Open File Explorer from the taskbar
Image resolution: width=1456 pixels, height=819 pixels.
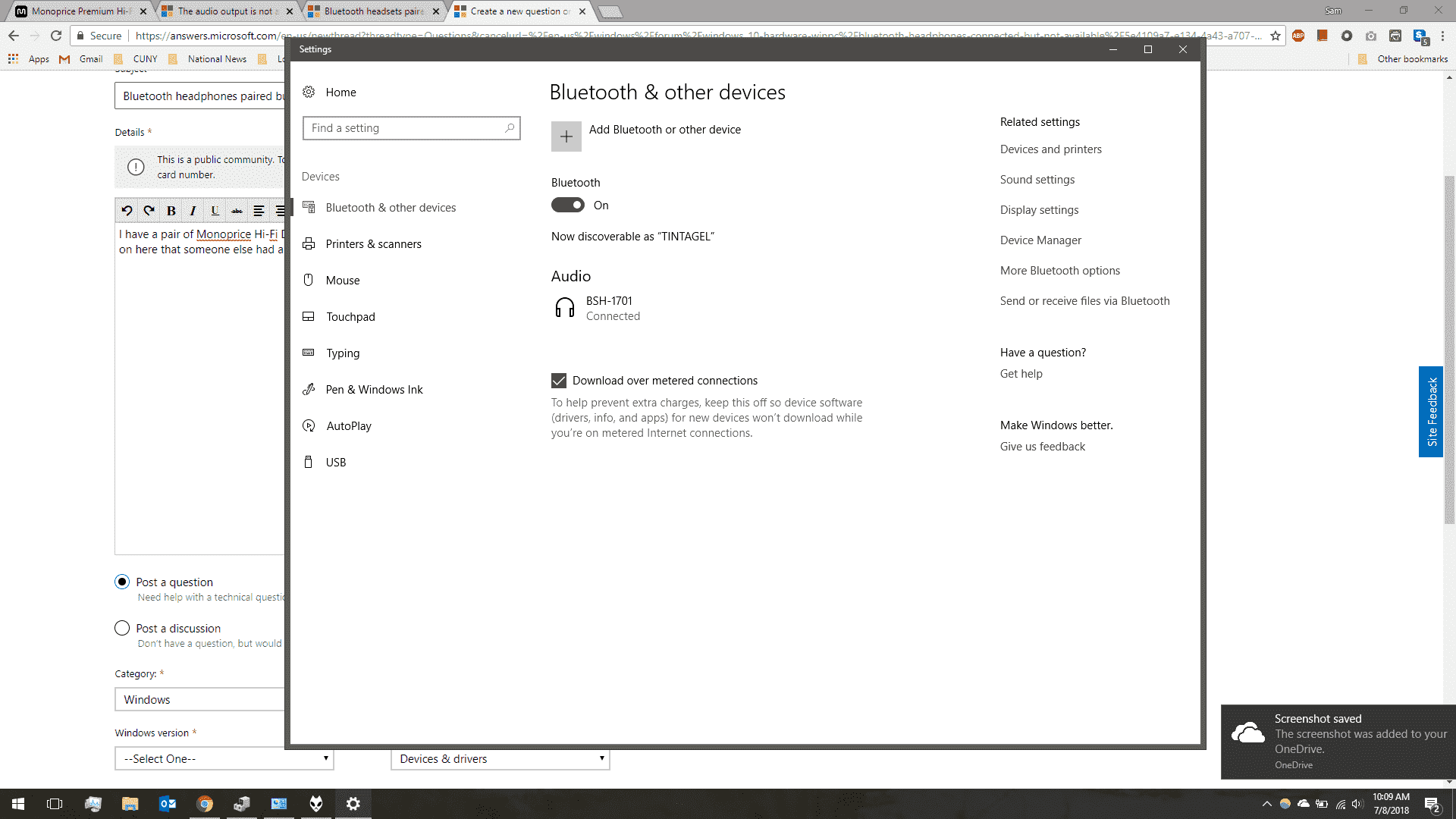pyautogui.click(x=130, y=804)
